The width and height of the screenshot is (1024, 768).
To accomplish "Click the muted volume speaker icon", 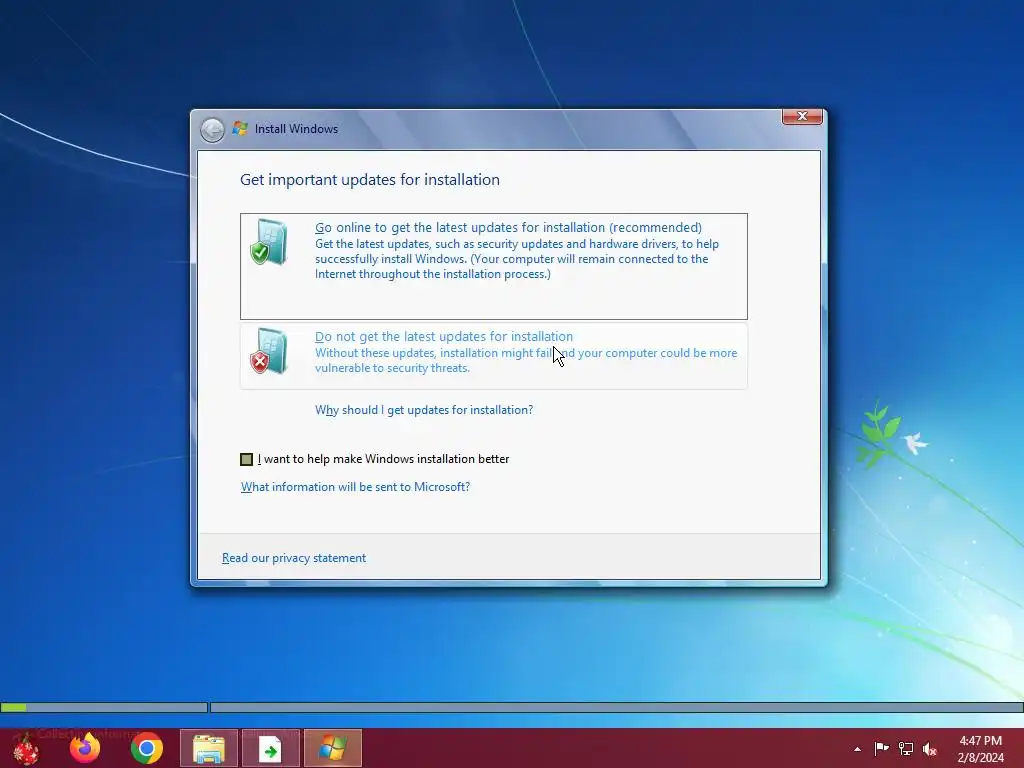I will (930, 749).
